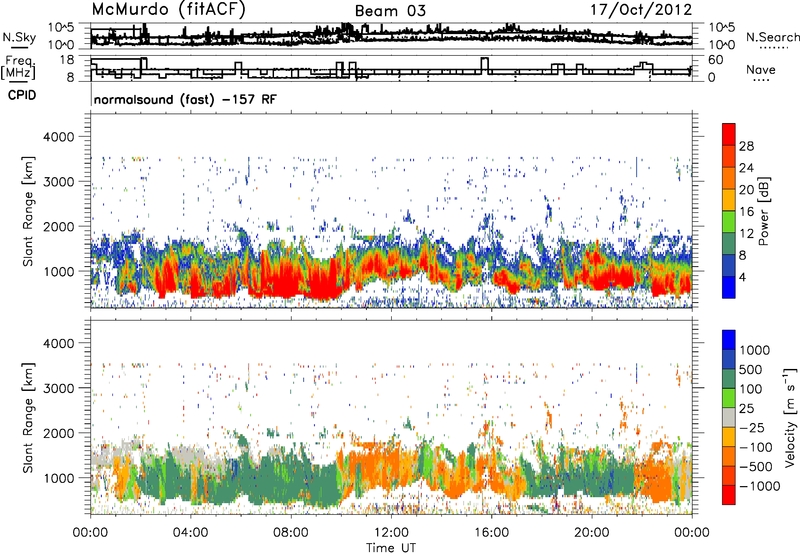The image size is (800, 554).
Task: Click the '60' Nave axis tick
Action: pyautogui.click(x=716, y=60)
